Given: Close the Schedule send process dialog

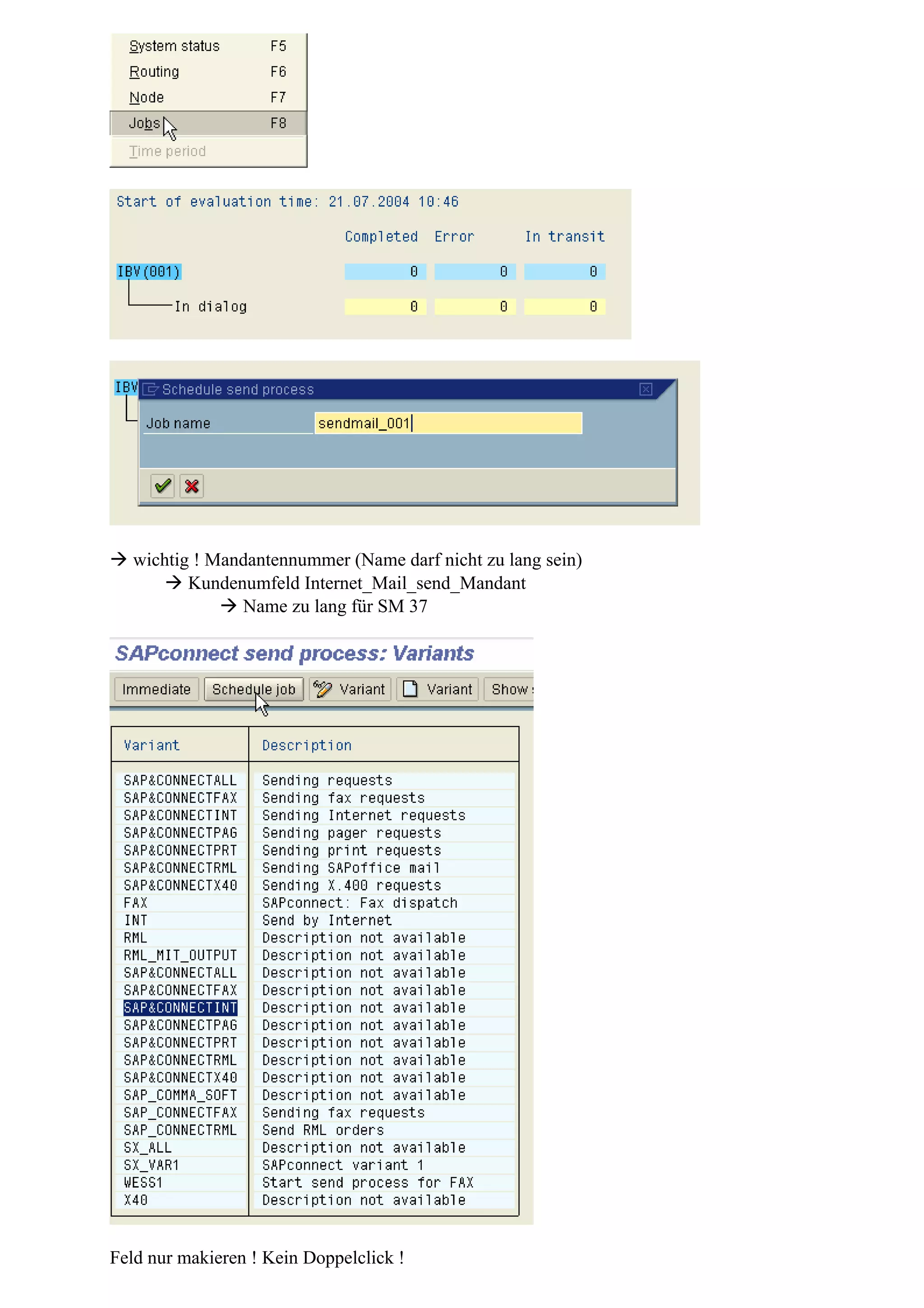Looking at the screenshot, I should tap(645, 389).
